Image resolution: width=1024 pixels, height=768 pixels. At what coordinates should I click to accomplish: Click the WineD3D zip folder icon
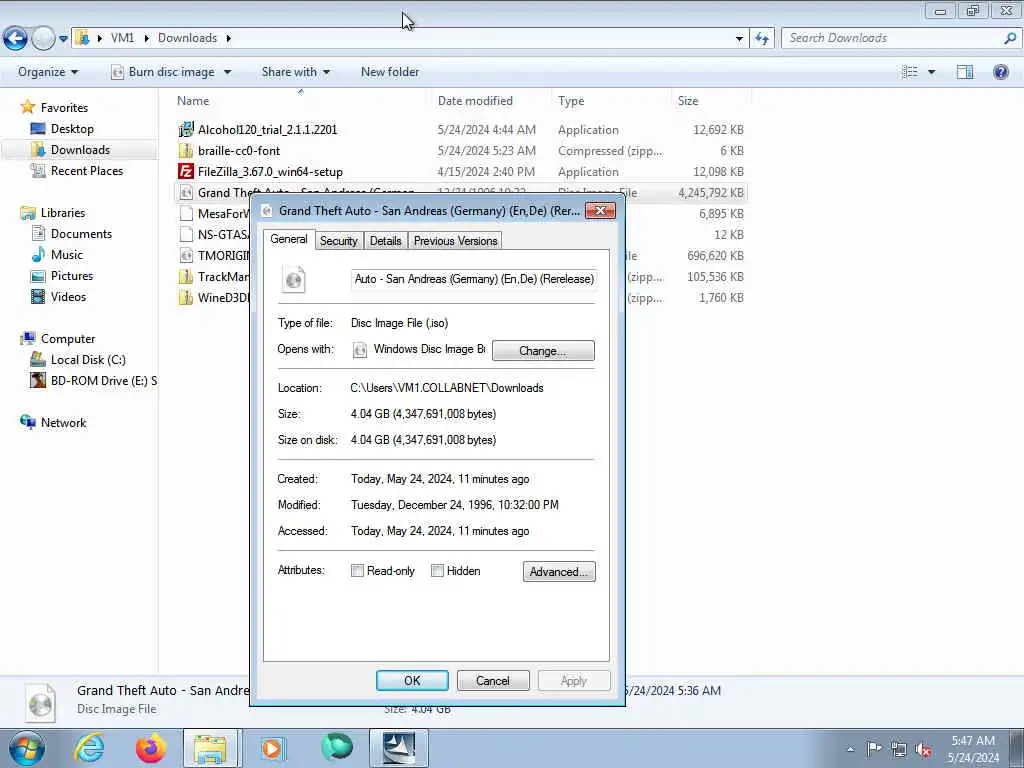click(x=186, y=297)
